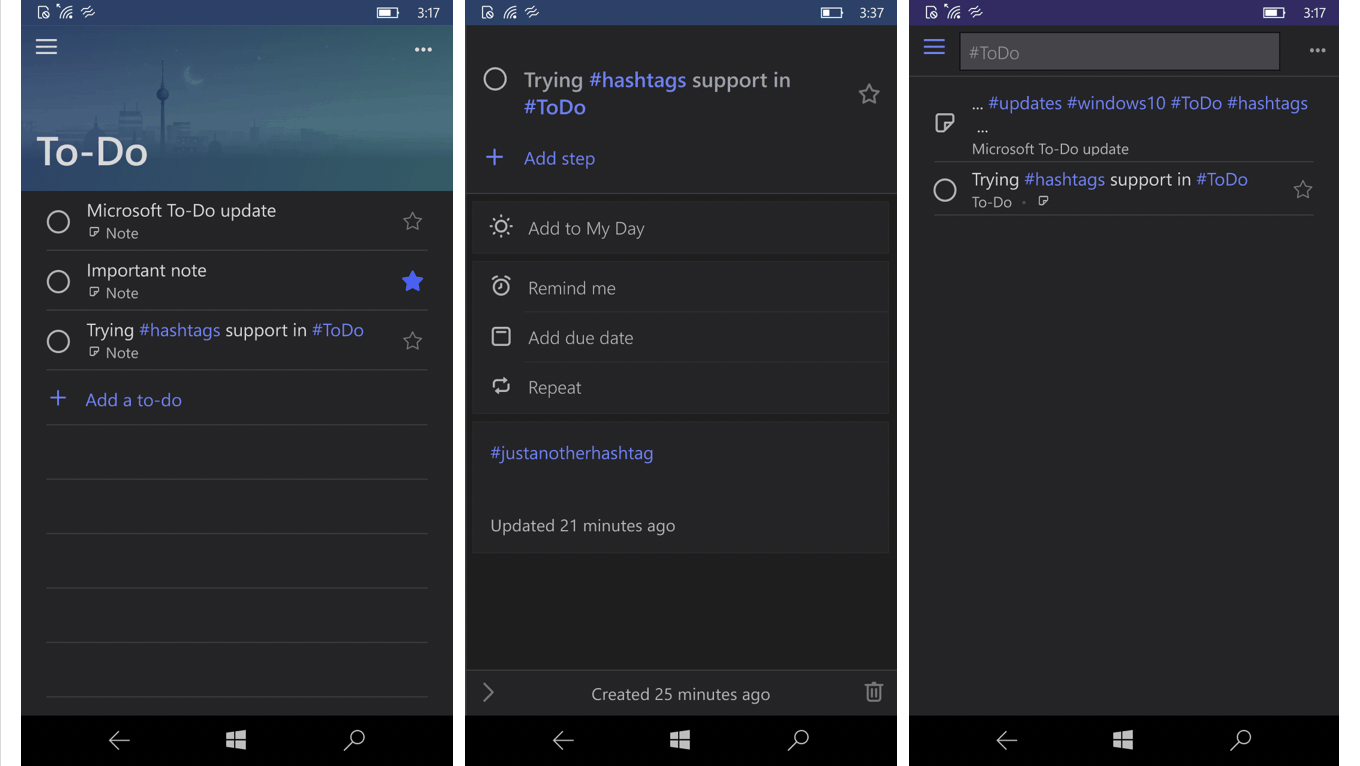Open Microsoft To-Do update task
1360x766 pixels.
click(237, 221)
